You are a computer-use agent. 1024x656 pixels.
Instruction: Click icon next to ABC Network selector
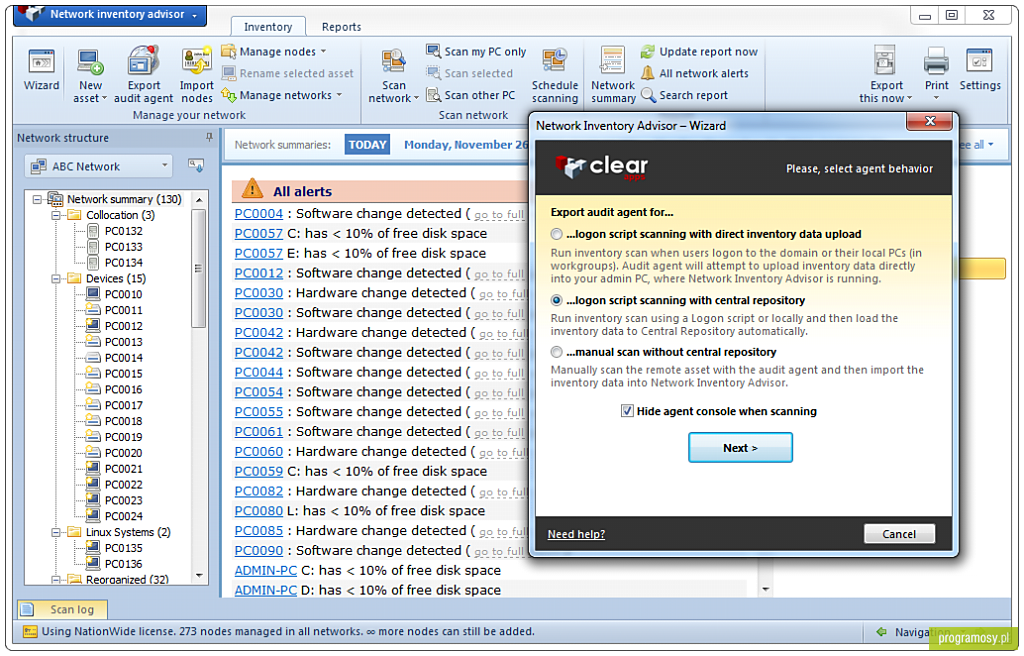tap(195, 166)
